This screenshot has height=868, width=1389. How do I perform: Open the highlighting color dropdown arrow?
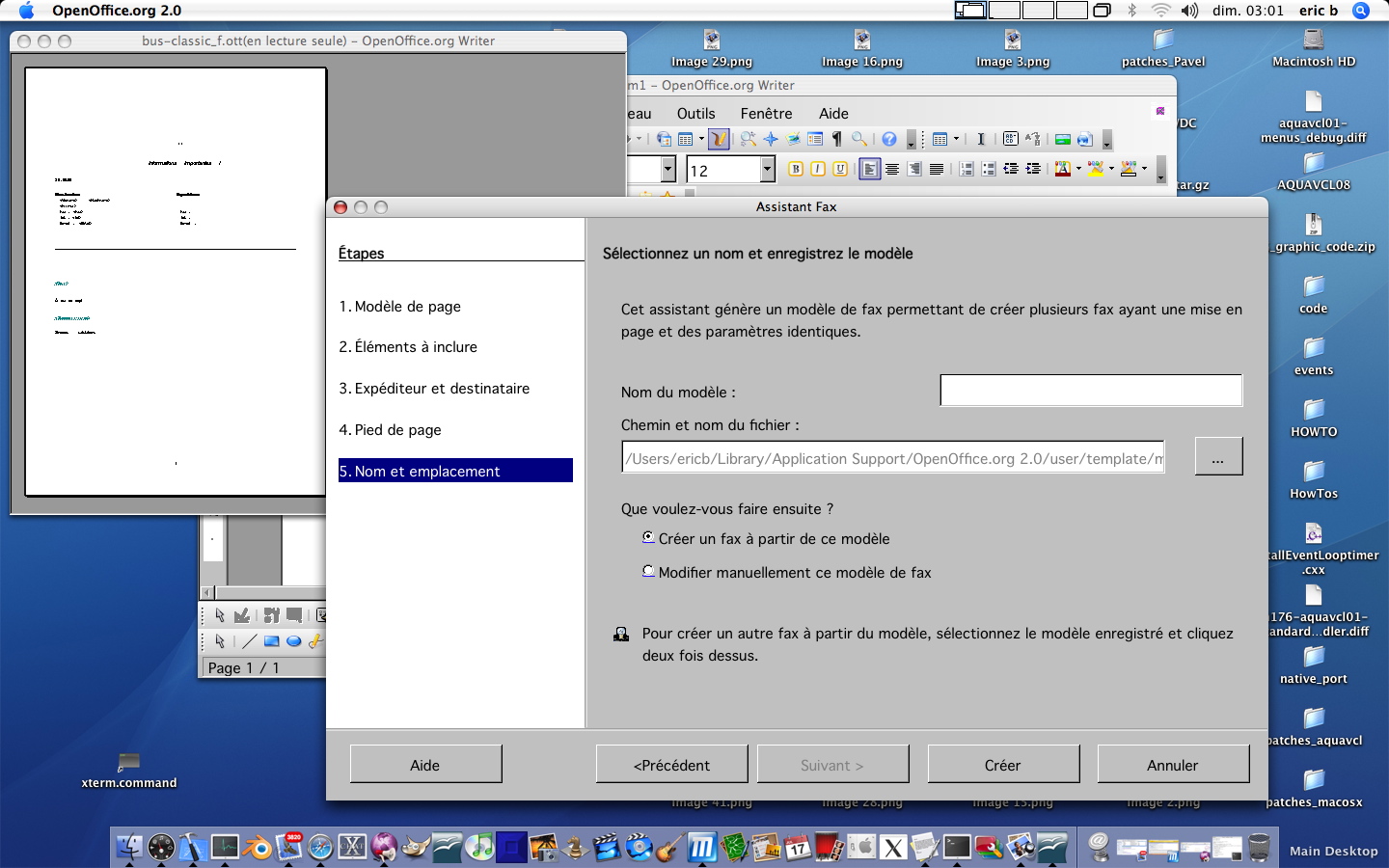(1111, 170)
